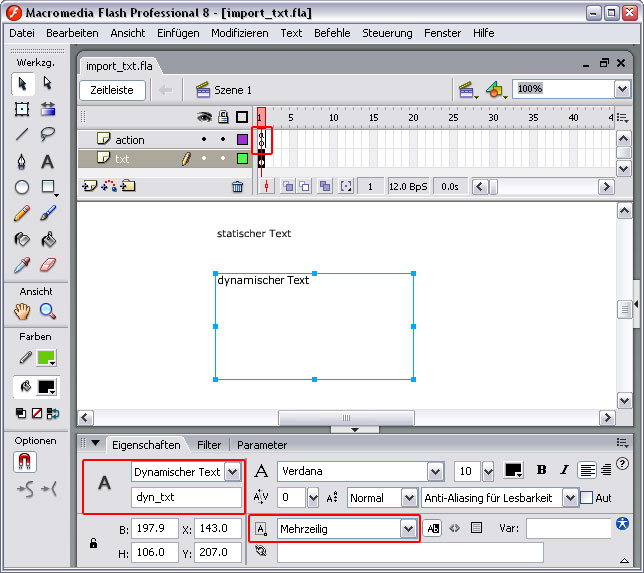This screenshot has height=573, width=644.
Task: Toggle show border around text button
Action: [x=476, y=528]
